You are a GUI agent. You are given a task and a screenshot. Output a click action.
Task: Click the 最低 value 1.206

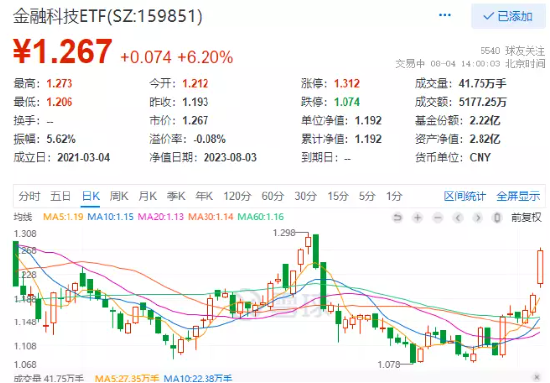click(x=59, y=102)
